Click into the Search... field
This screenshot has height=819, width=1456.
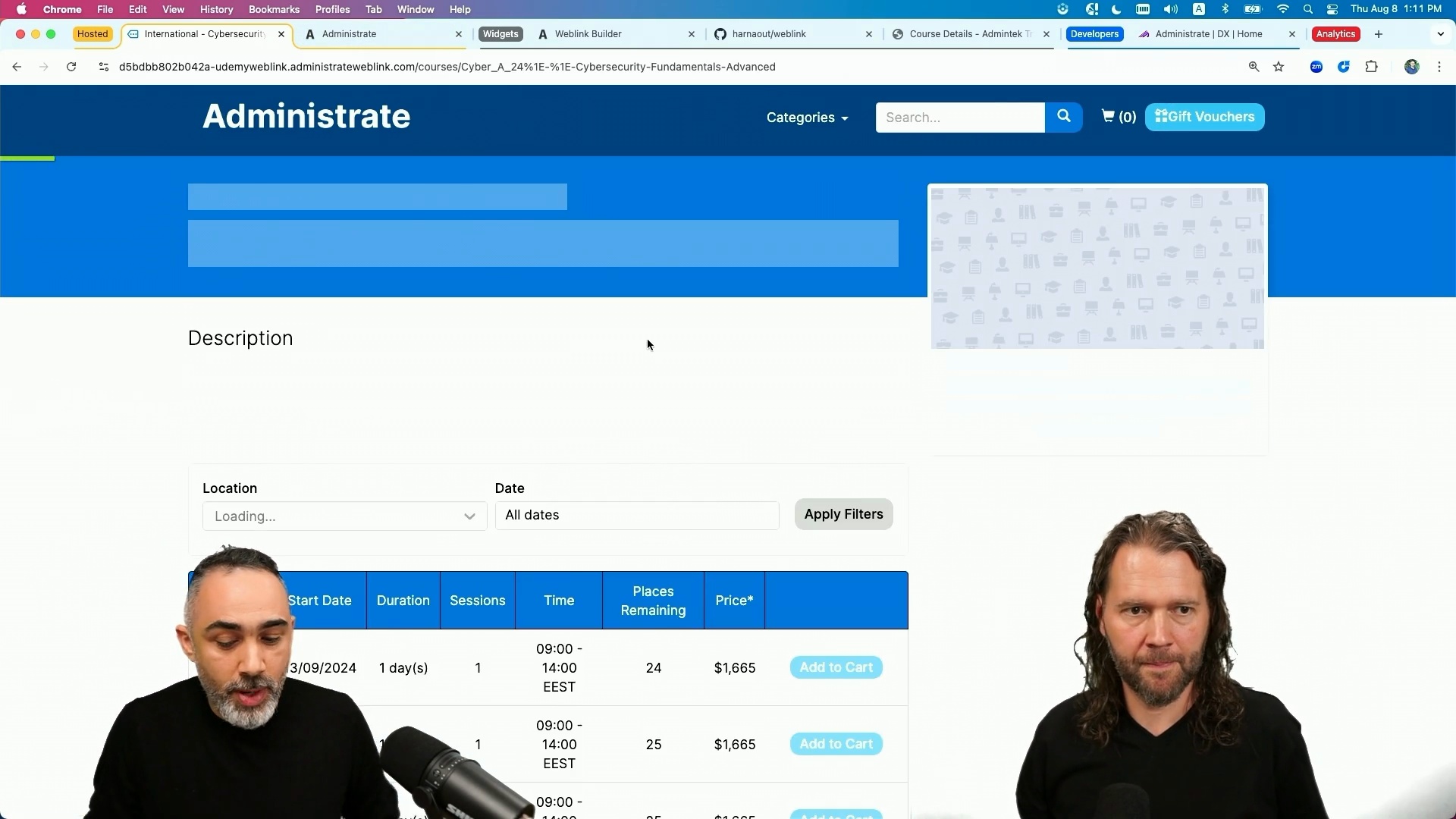[x=960, y=118]
